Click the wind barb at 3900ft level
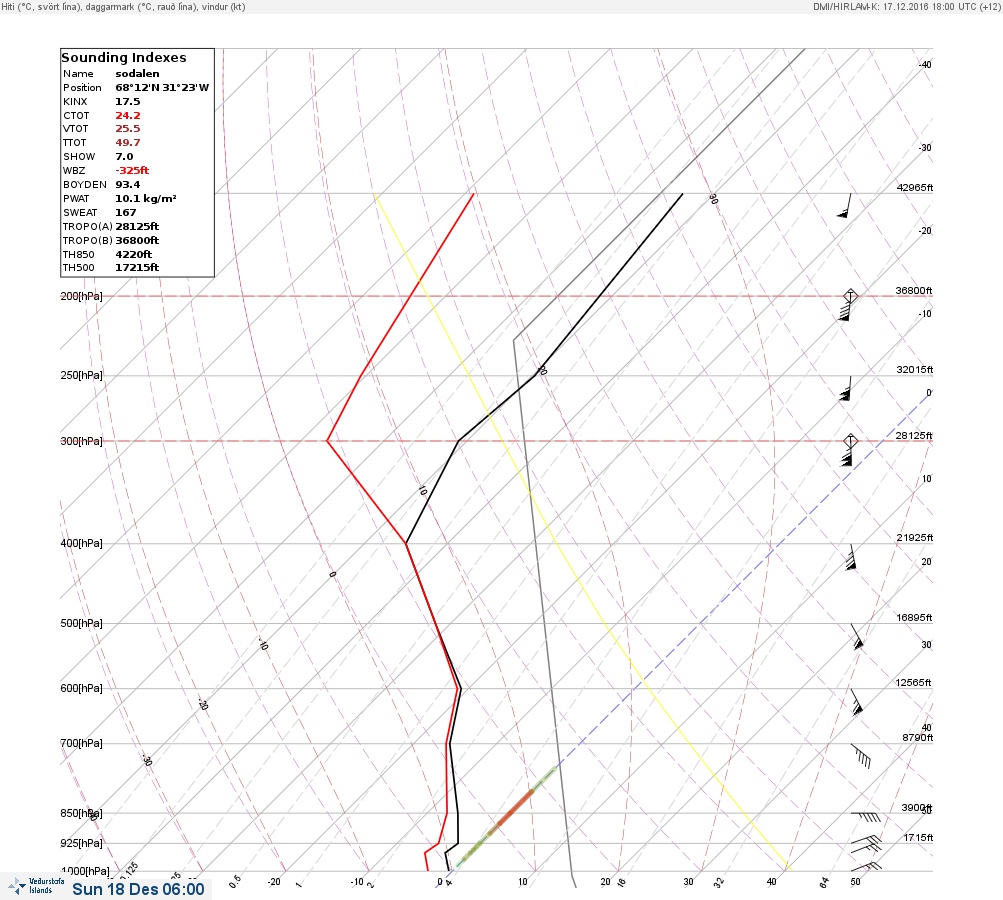This screenshot has width=1003, height=900. [866, 817]
